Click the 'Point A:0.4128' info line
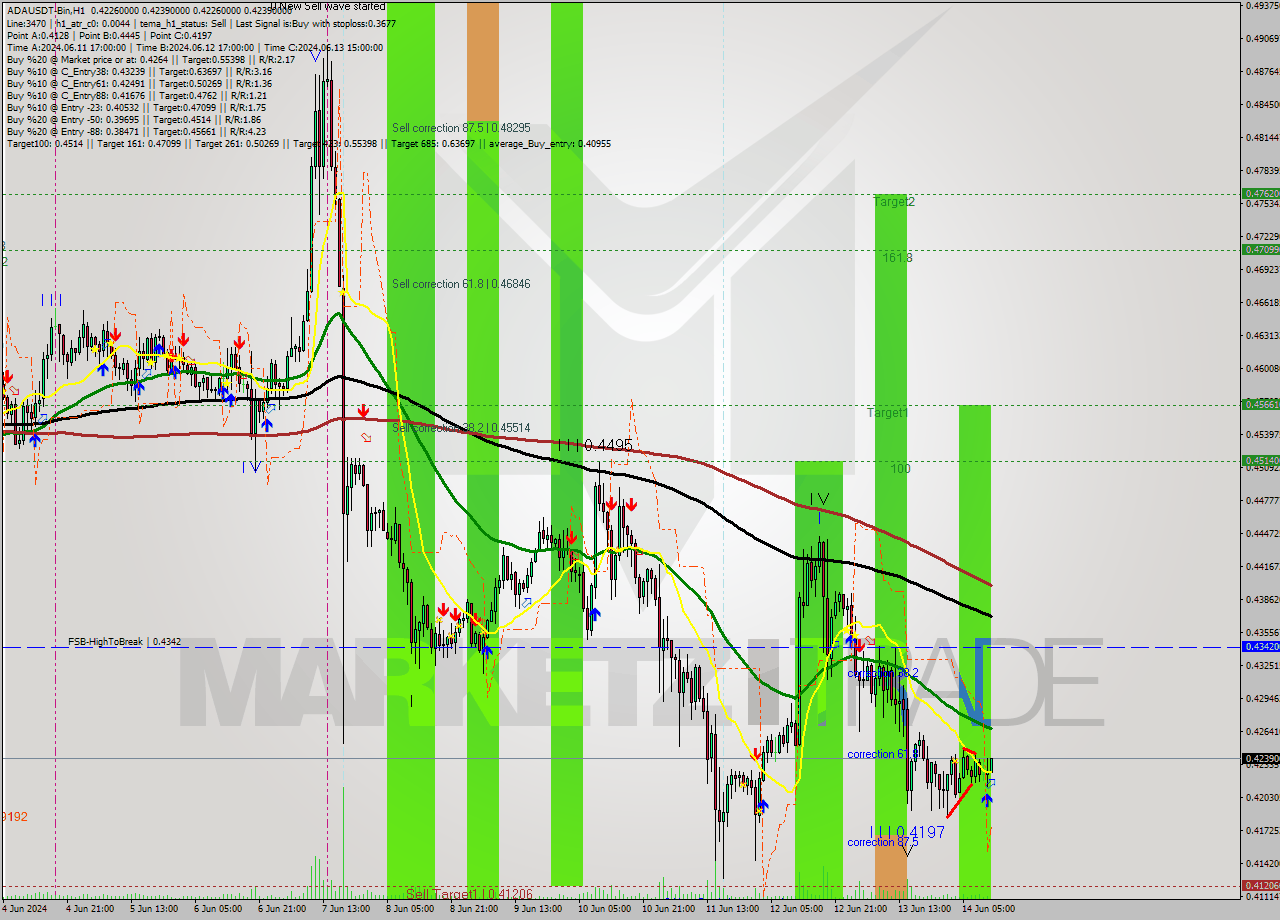Image resolution: width=1280 pixels, height=920 pixels. point(109,35)
